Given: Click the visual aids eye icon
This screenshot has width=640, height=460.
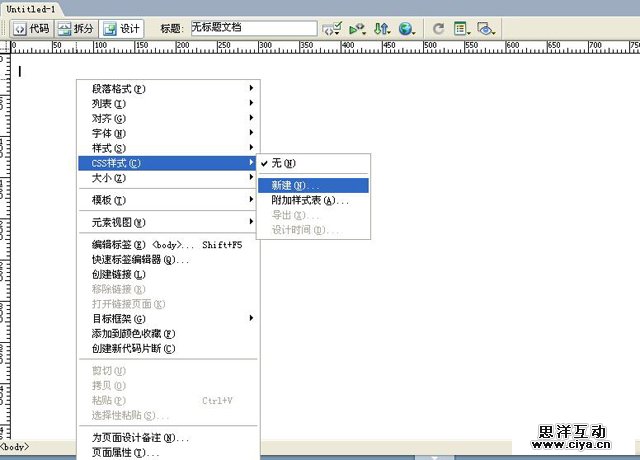Looking at the screenshot, I should tap(486, 29).
